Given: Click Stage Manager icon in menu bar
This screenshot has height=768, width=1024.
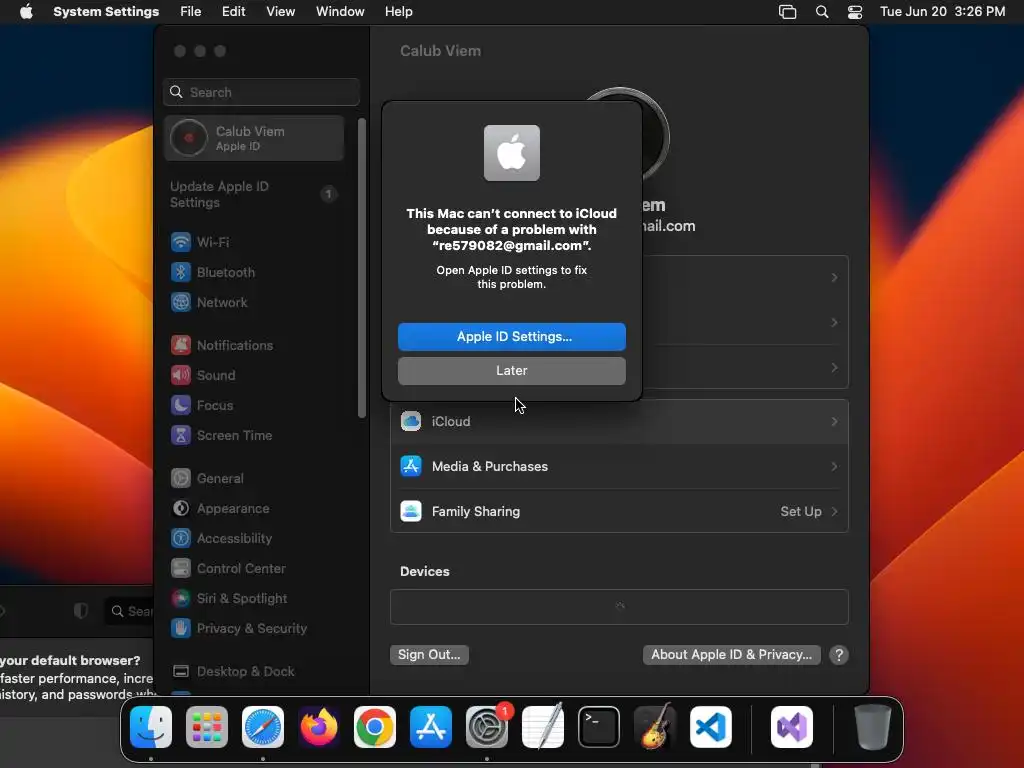Looking at the screenshot, I should tap(788, 12).
